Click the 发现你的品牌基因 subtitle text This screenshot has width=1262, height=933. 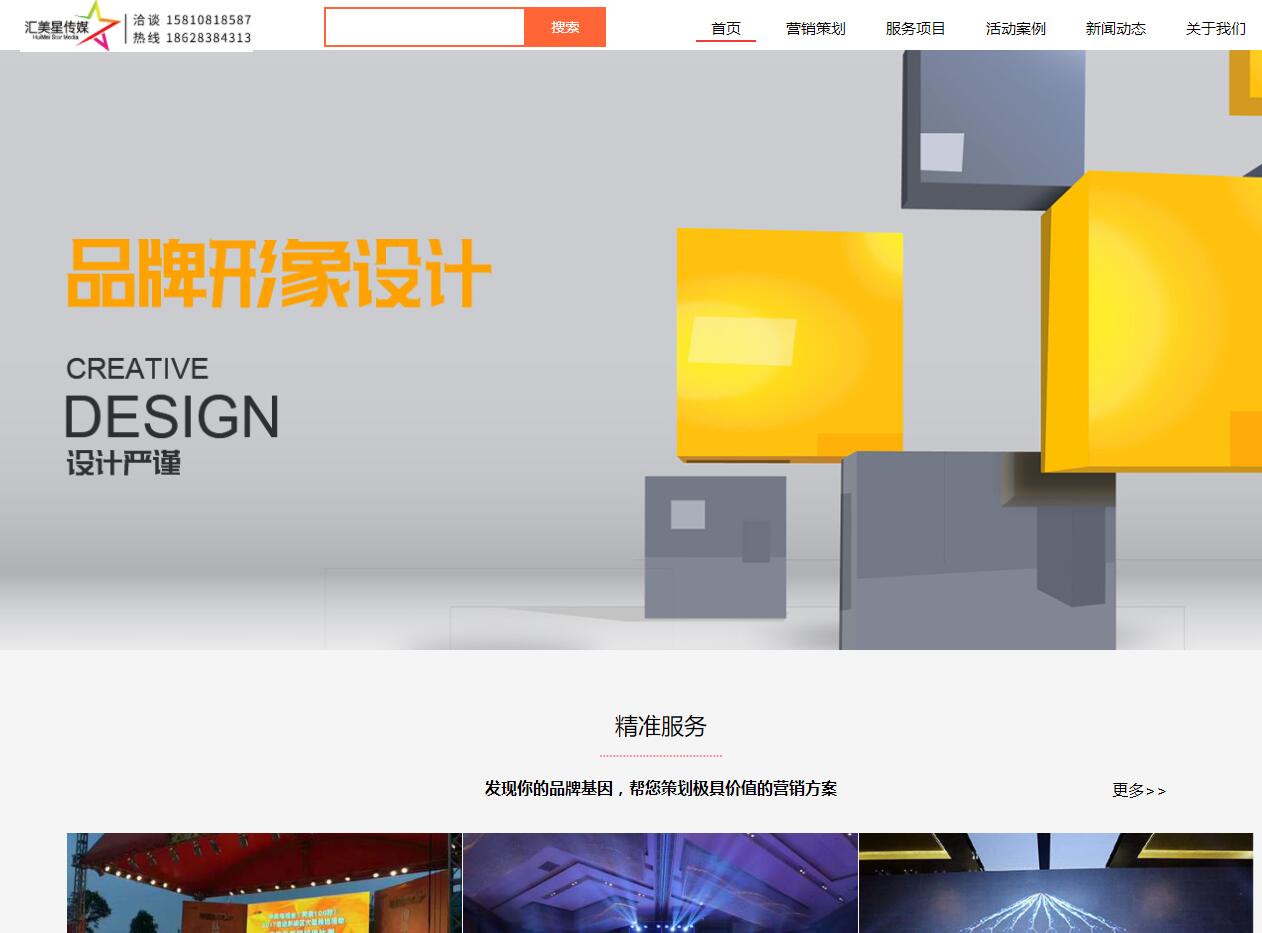click(660, 788)
